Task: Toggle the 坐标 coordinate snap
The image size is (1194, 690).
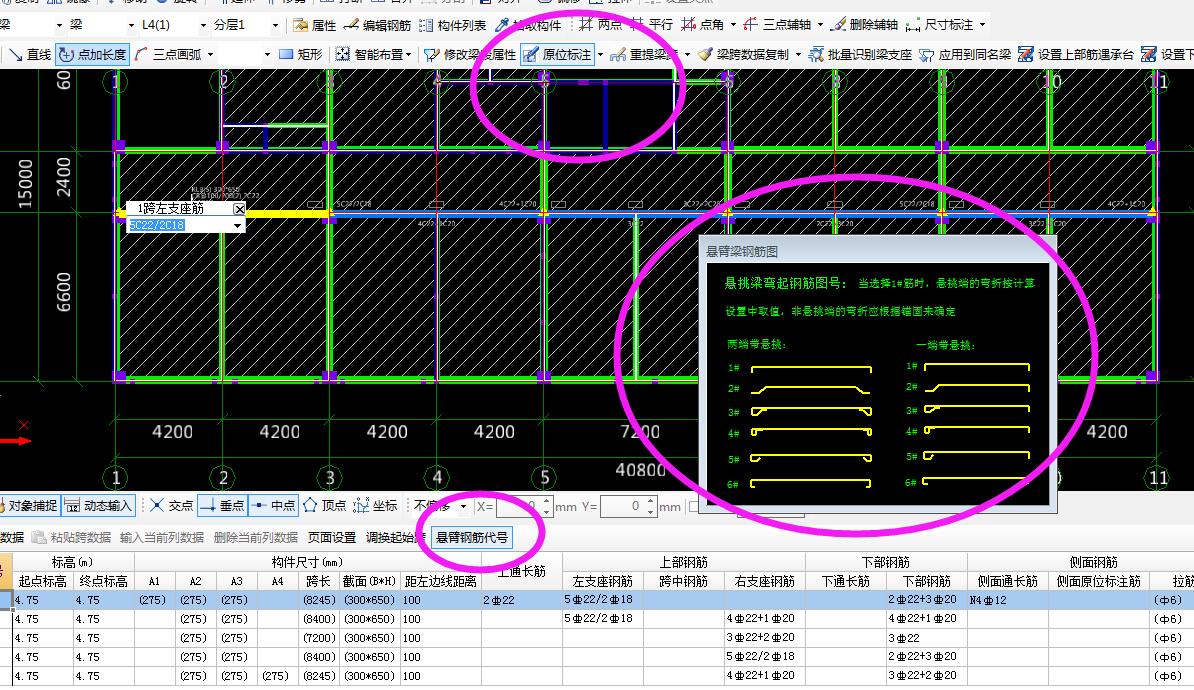Action: coord(375,506)
